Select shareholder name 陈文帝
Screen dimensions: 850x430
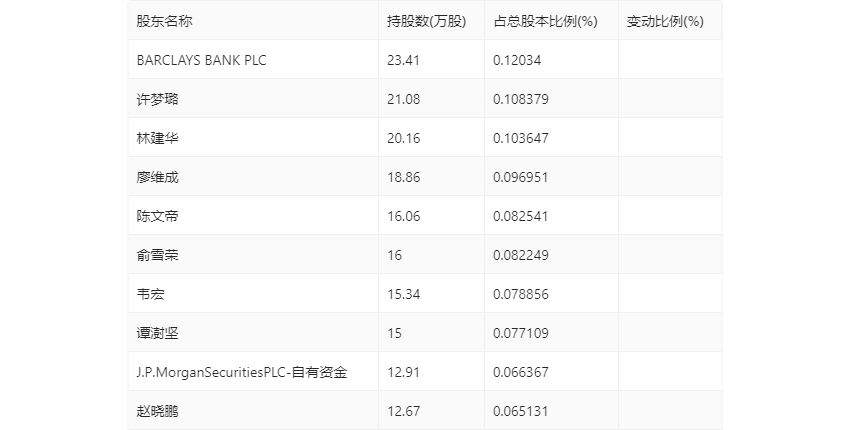(x=157, y=216)
